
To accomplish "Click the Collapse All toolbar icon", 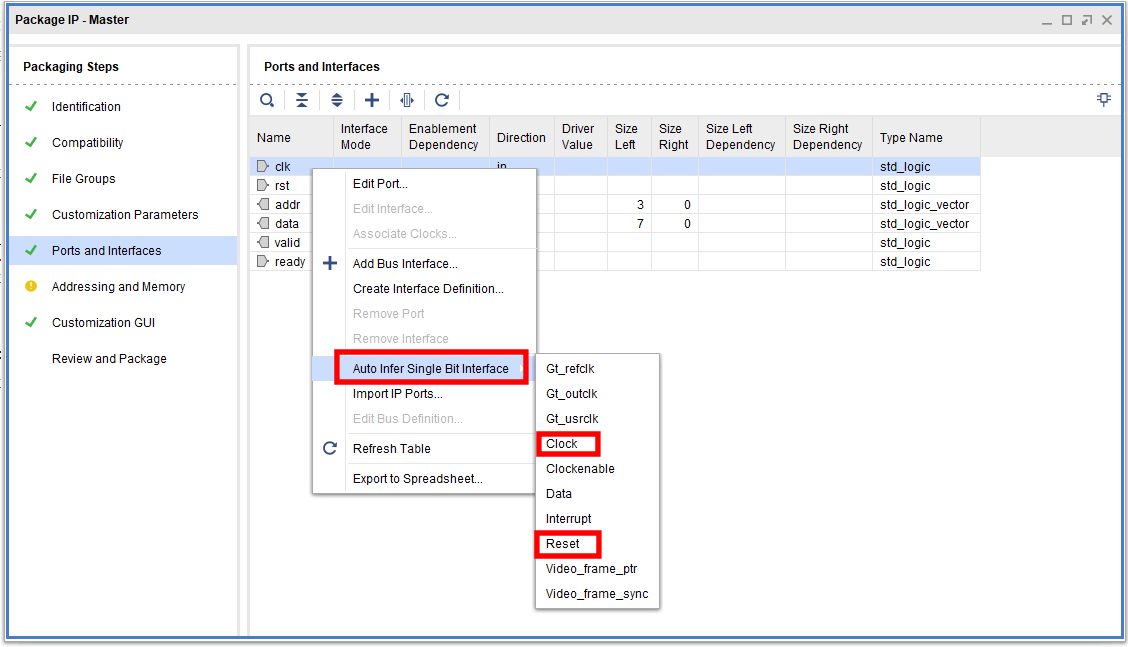I will coord(302,100).
